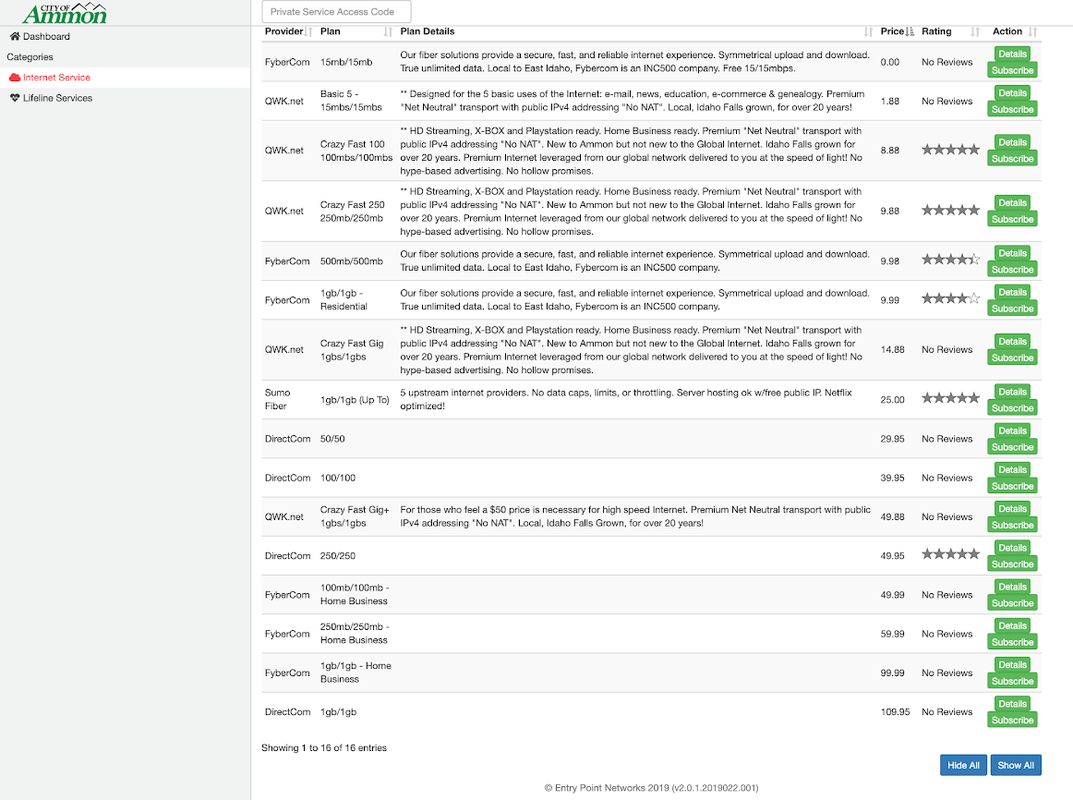The height and width of the screenshot is (800, 1073).
Task: Subscribe to the DirectCom 1gb/1gb plan
Action: (x=1012, y=720)
